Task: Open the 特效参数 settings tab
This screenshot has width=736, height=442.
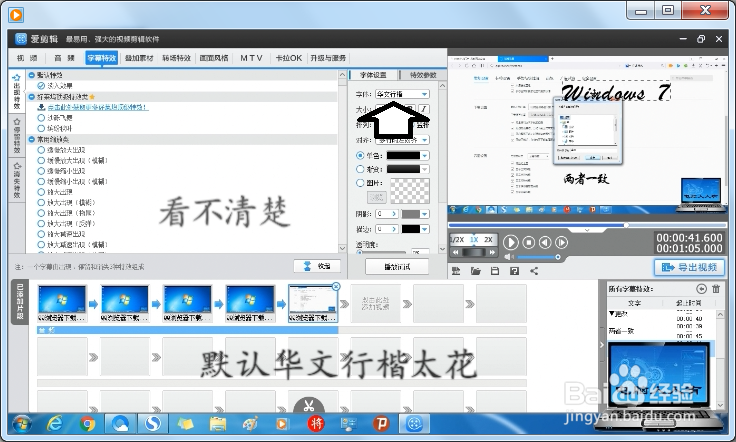Action: [422, 75]
